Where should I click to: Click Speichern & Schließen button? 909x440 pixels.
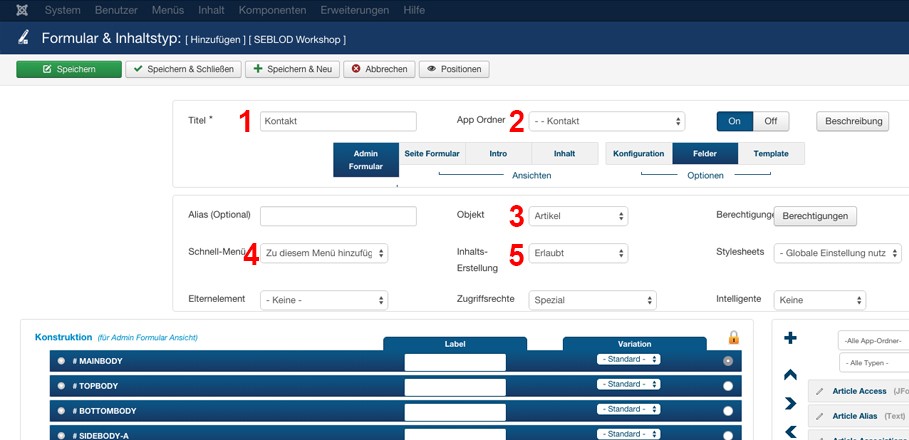(x=183, y=69)
